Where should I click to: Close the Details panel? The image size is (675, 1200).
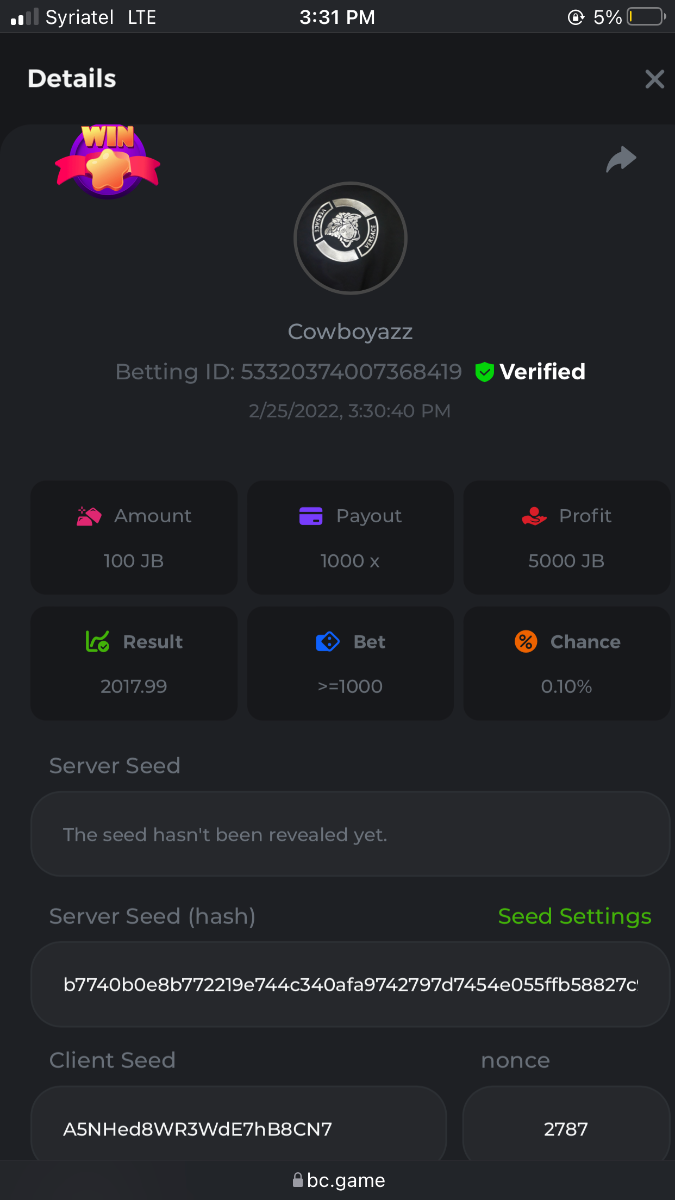tap(654, 79)
